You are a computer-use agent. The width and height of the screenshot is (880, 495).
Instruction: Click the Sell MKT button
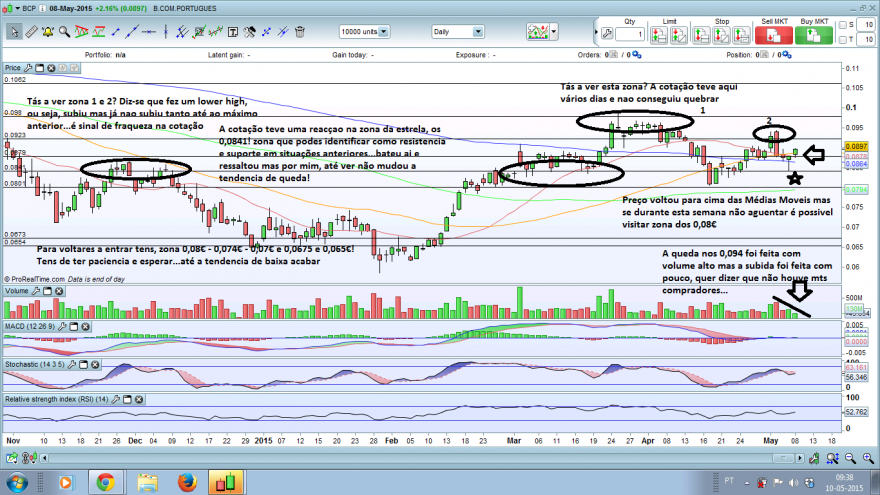(774, 35)
